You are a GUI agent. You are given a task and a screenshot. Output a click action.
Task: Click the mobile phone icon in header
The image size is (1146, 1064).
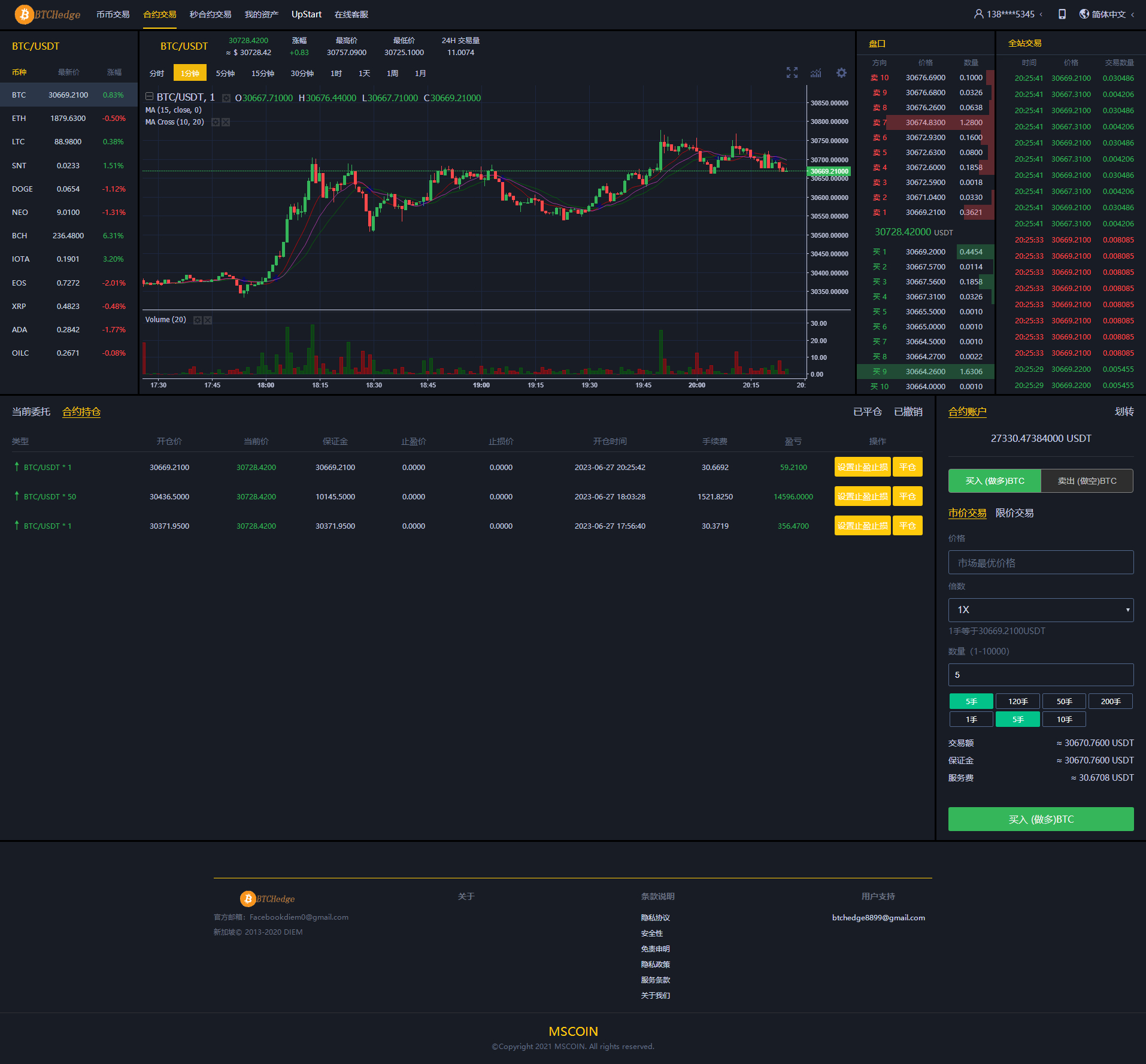click(1062, 14)
